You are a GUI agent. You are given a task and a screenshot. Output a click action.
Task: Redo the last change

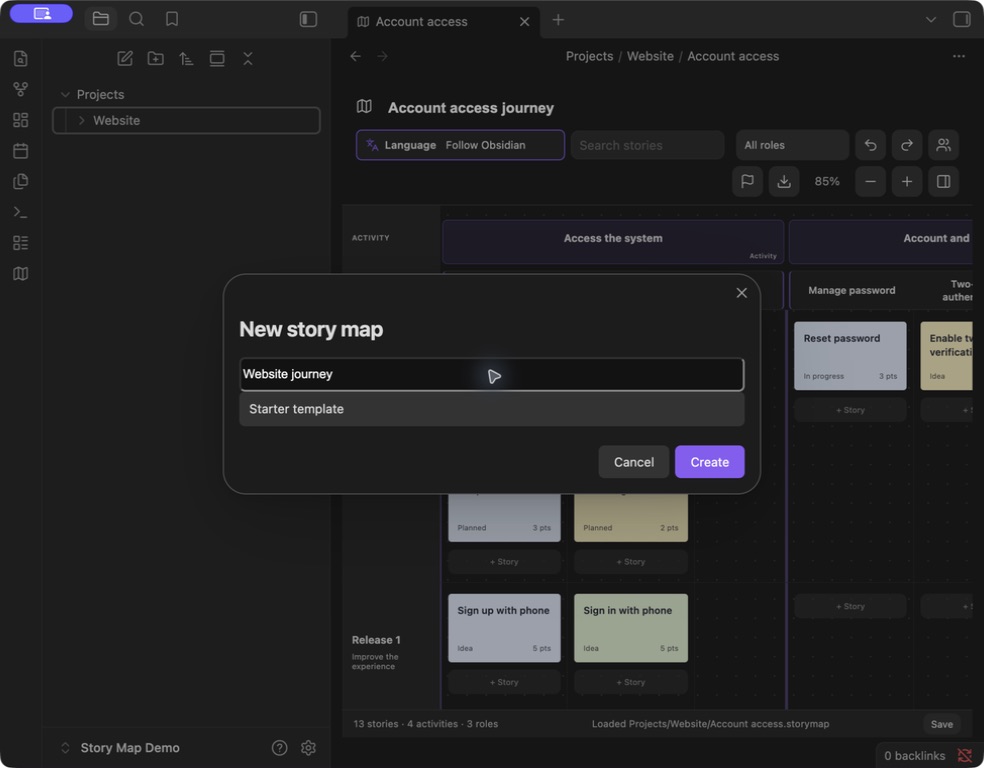click(x=907, y=145)
